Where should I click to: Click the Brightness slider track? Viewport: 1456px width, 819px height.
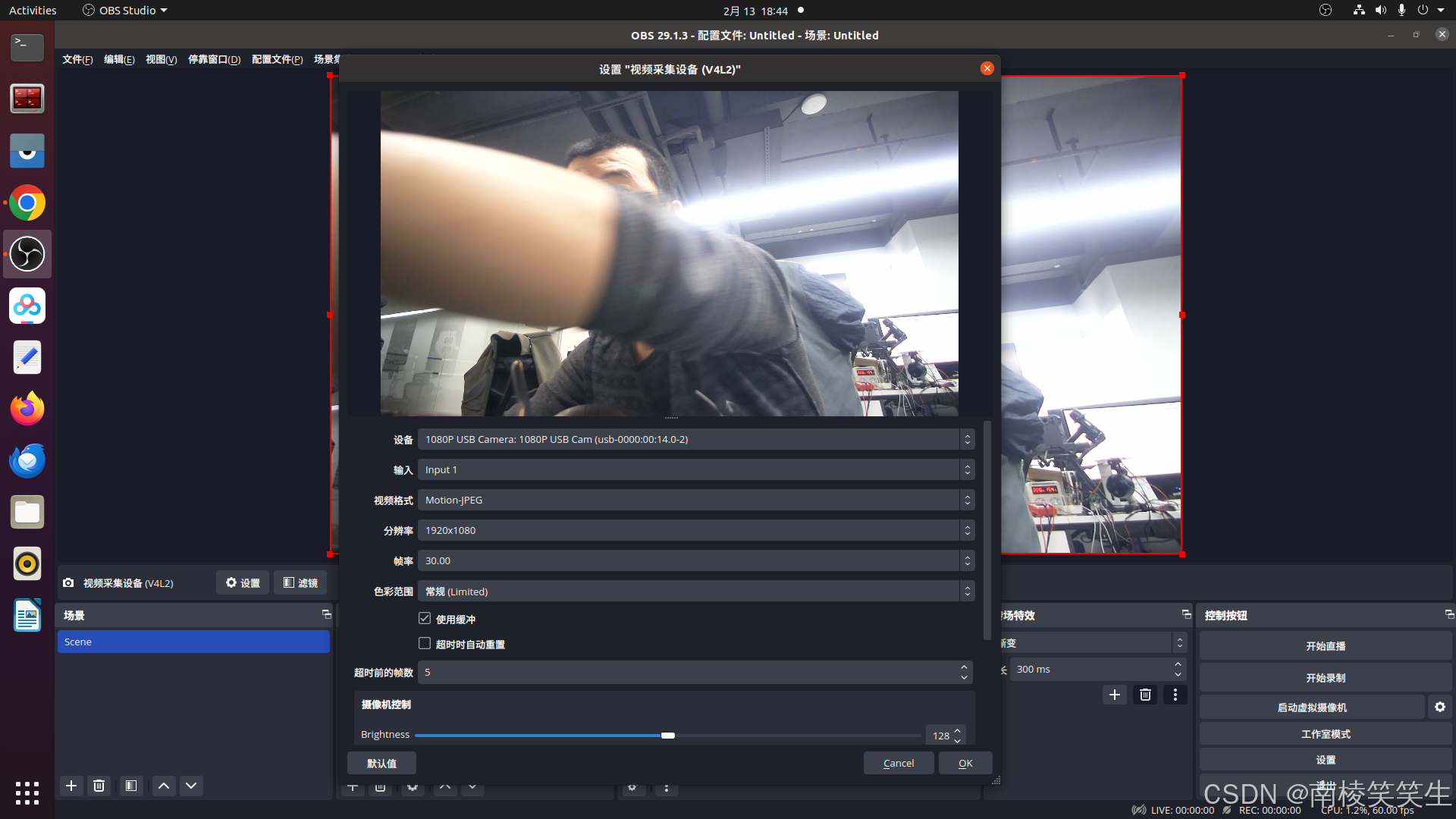tap(796, 736)
